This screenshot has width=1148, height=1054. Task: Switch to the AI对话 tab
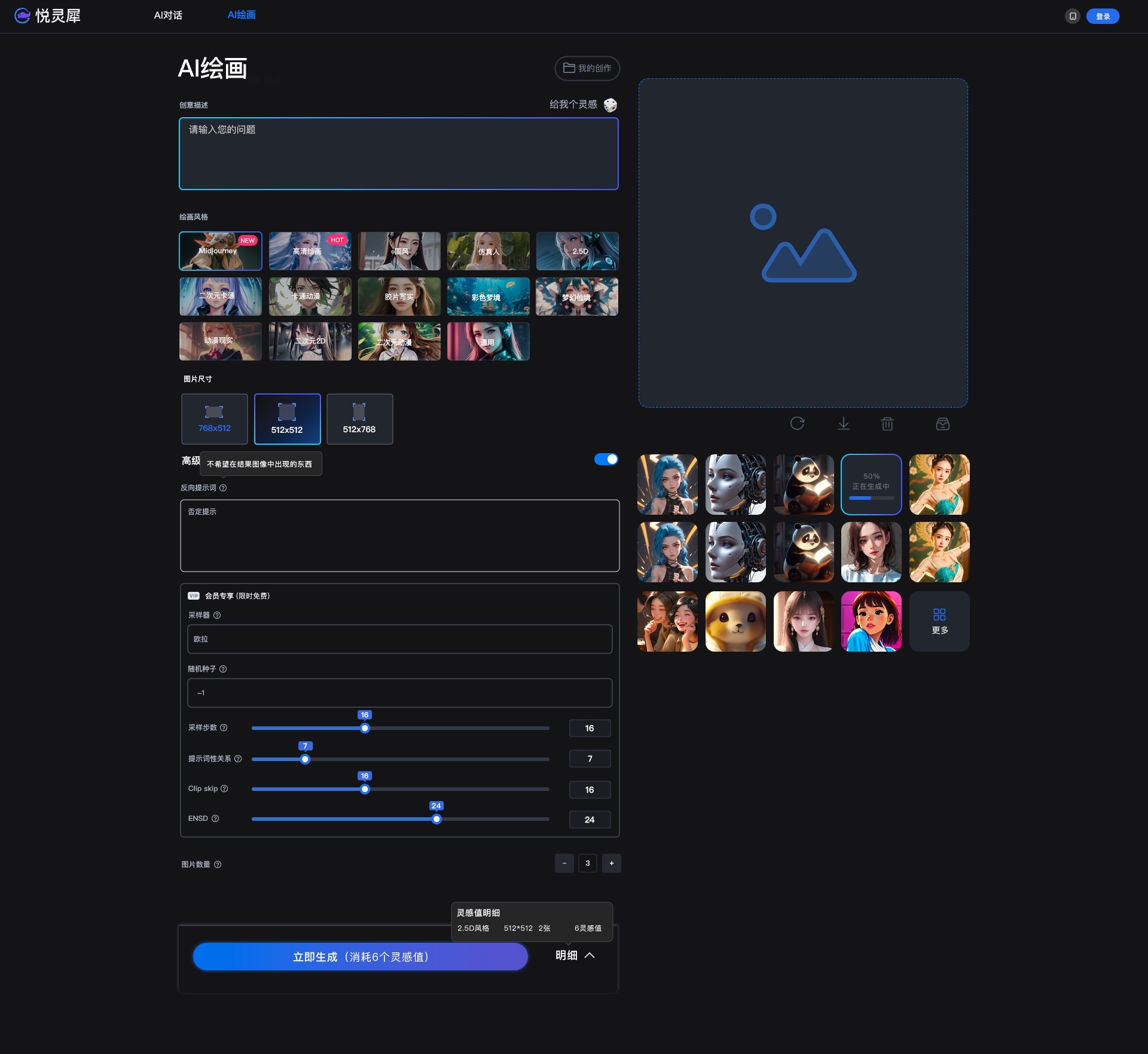point(168,16)
